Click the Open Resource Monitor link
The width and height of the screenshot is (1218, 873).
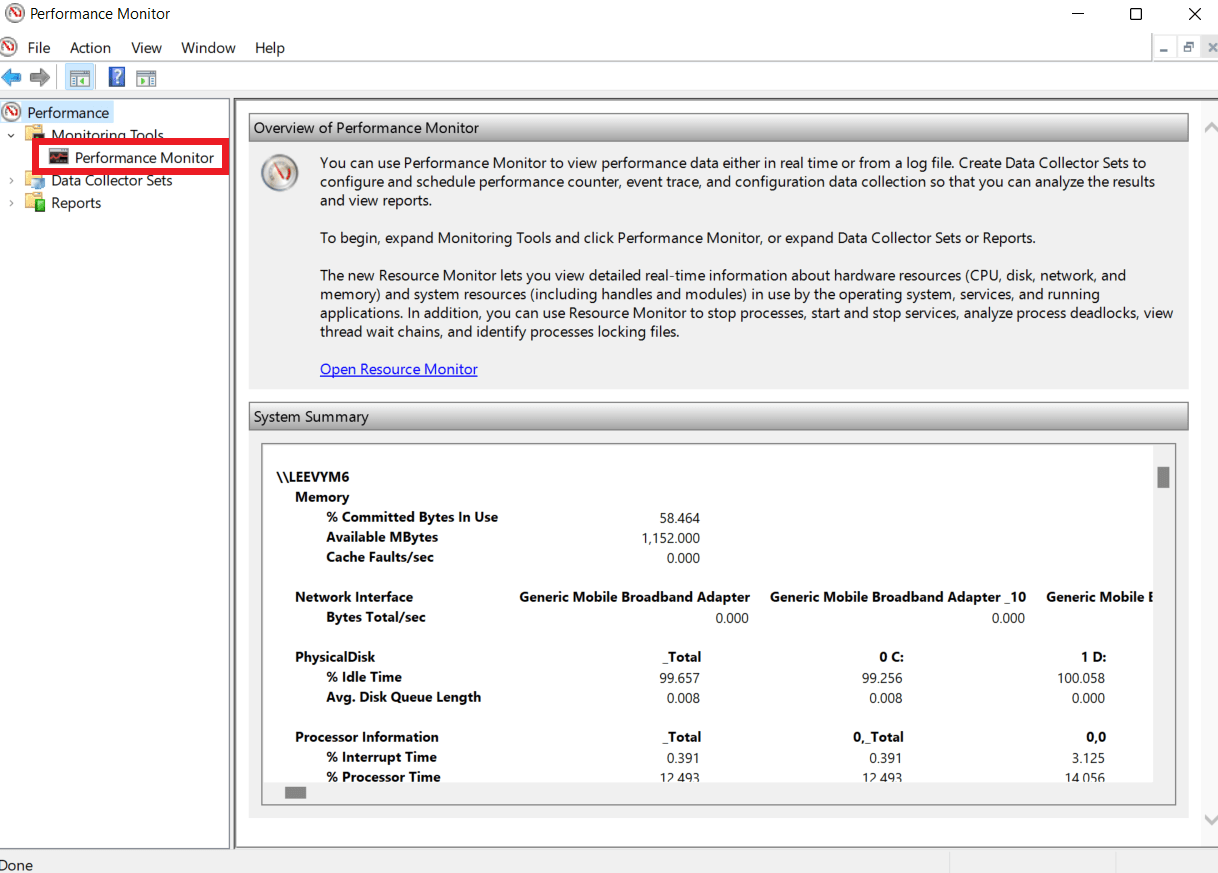(398, 369)
